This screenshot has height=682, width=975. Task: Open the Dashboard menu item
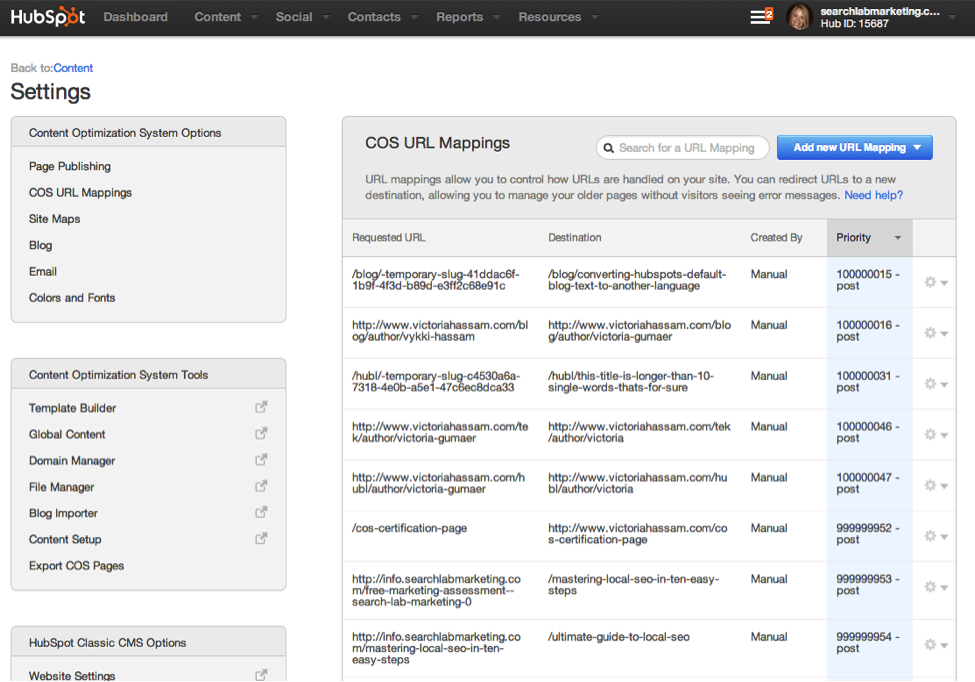136,17
